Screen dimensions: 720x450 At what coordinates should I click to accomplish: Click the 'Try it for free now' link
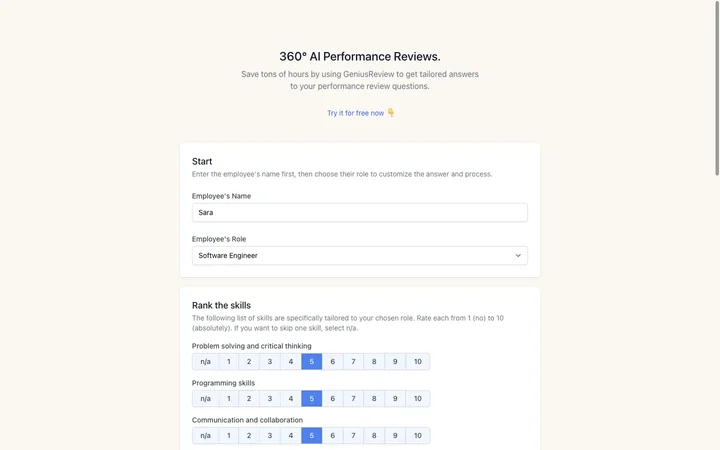[x=355, y=113]
